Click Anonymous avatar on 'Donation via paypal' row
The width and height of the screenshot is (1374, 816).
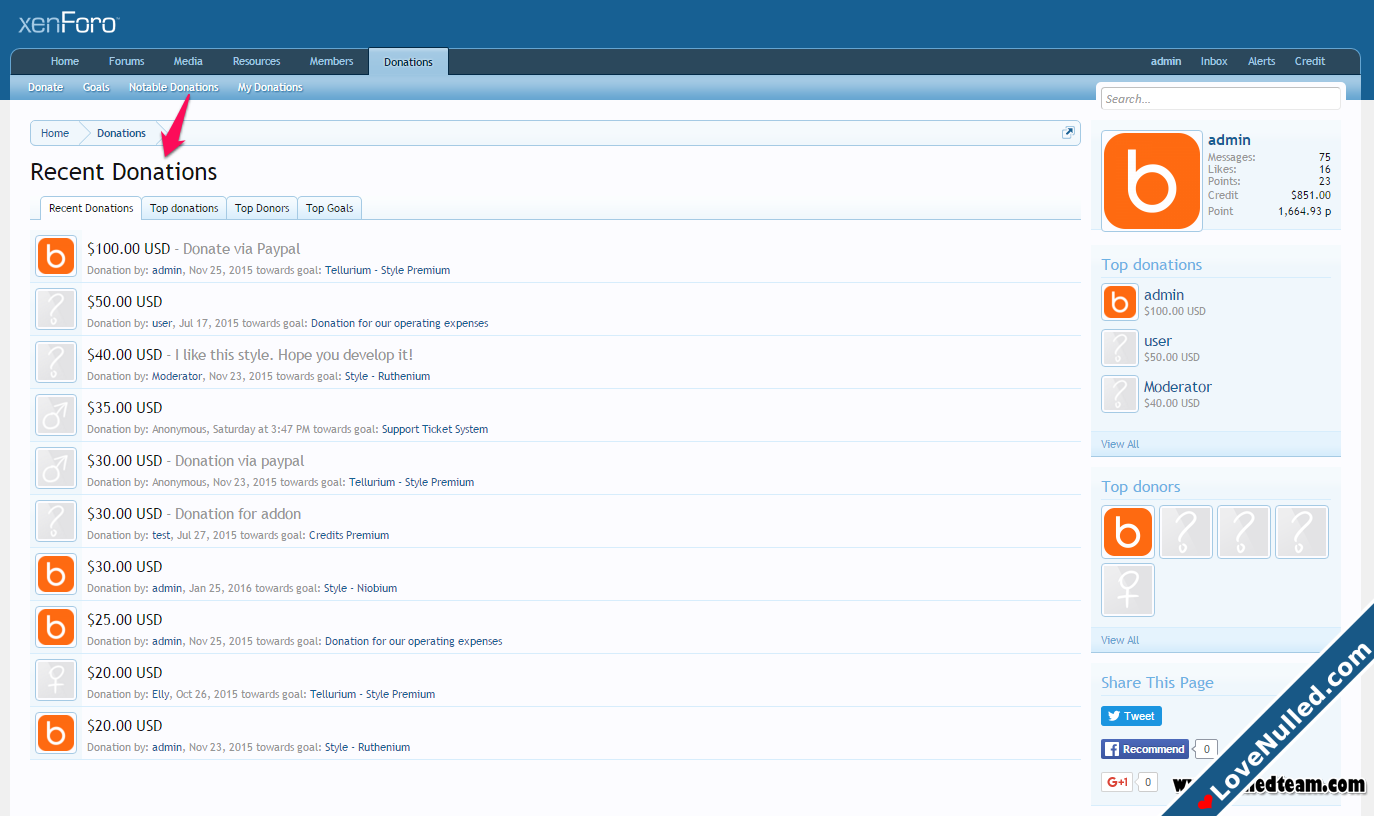(56, 469)
